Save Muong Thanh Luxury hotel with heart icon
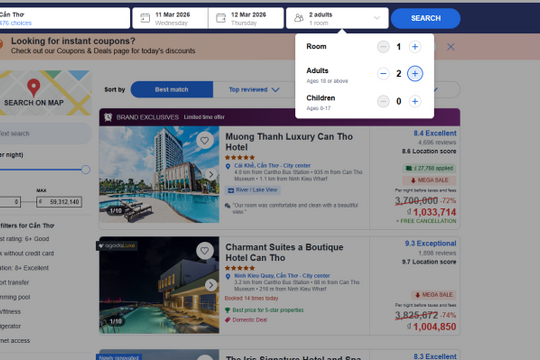This screenshot has width=540, height=360. [x=205, y=141]
